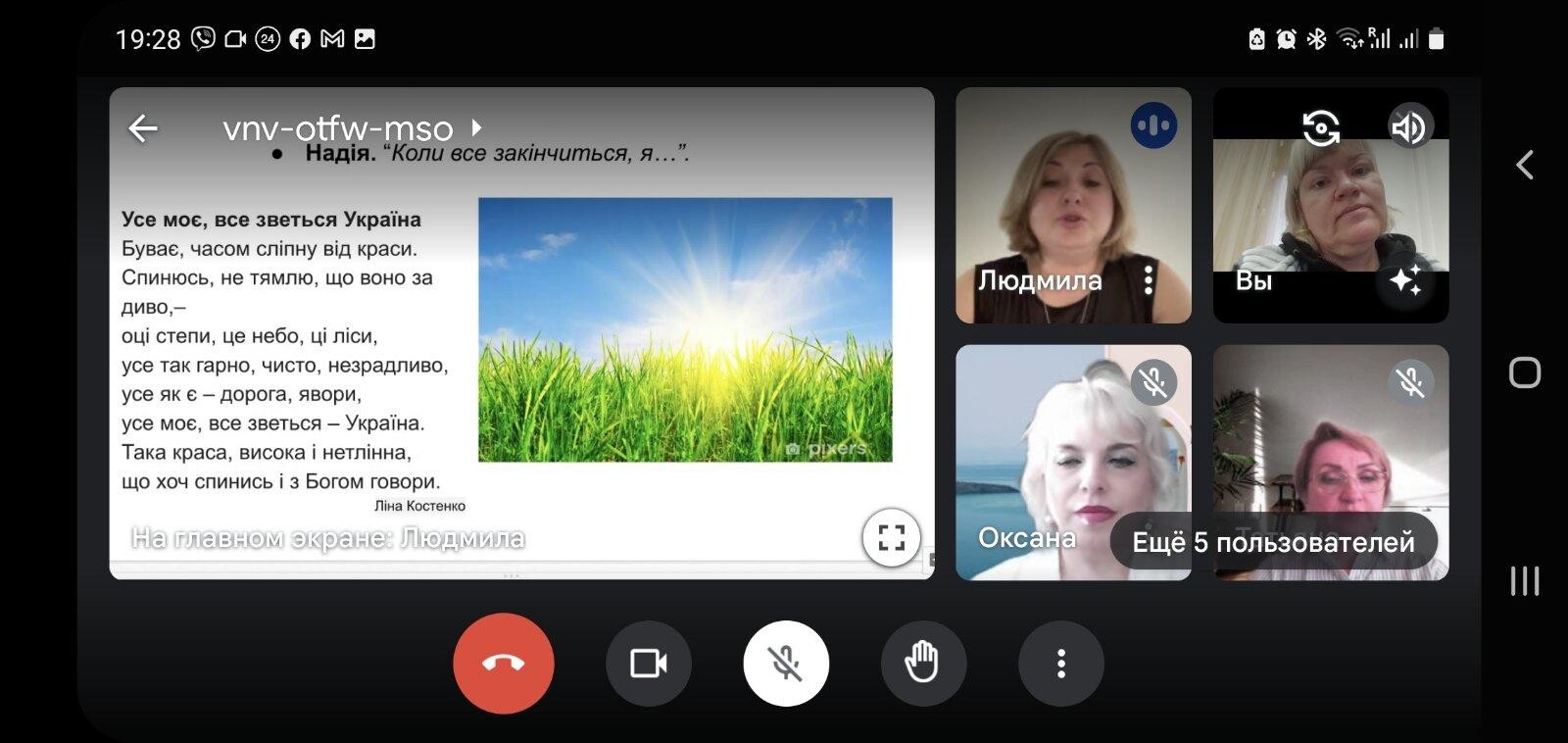
Task: Tap the Wi-Fi status icon
Action: point(1349,39)
